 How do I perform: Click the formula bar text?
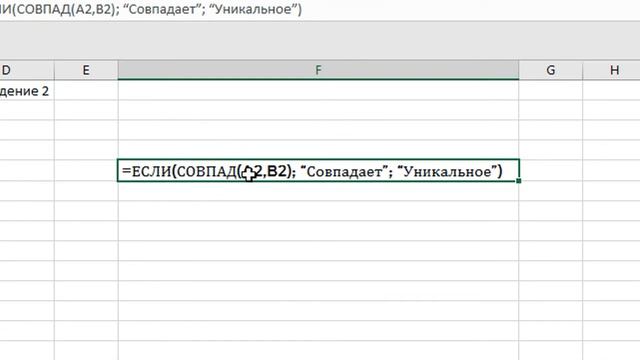(151, 9)
